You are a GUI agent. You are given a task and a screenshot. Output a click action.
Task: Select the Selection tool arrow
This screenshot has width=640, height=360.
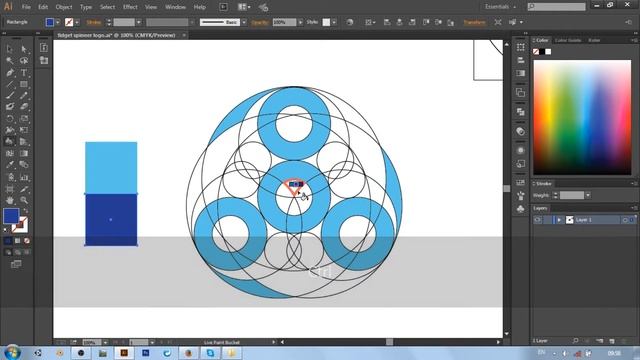[x=10, y=49]
